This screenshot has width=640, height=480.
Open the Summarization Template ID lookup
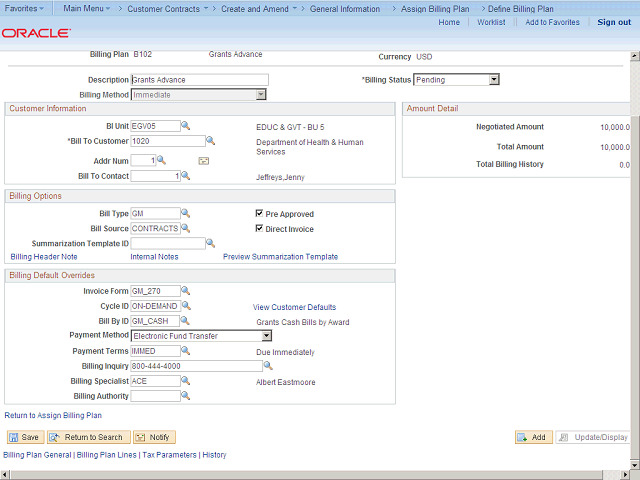tap(210, 243)
